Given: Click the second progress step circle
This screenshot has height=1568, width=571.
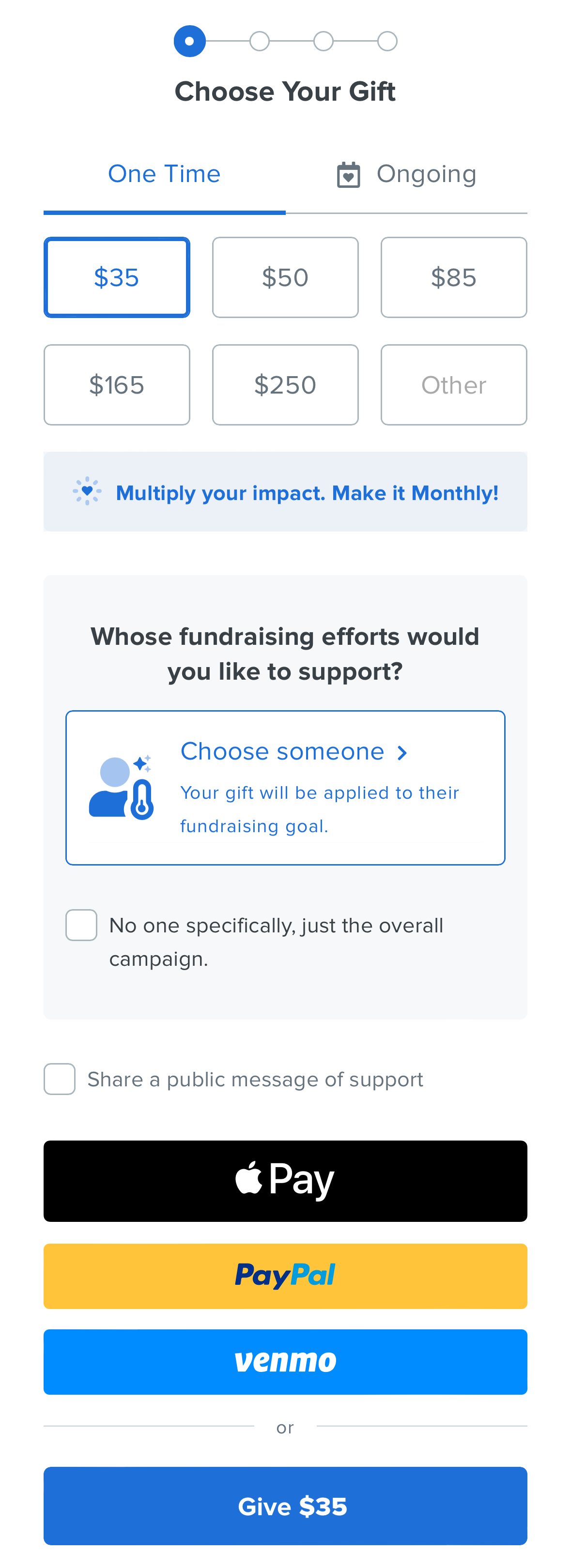Looking at the screenshot, I should tap(259, 42).
